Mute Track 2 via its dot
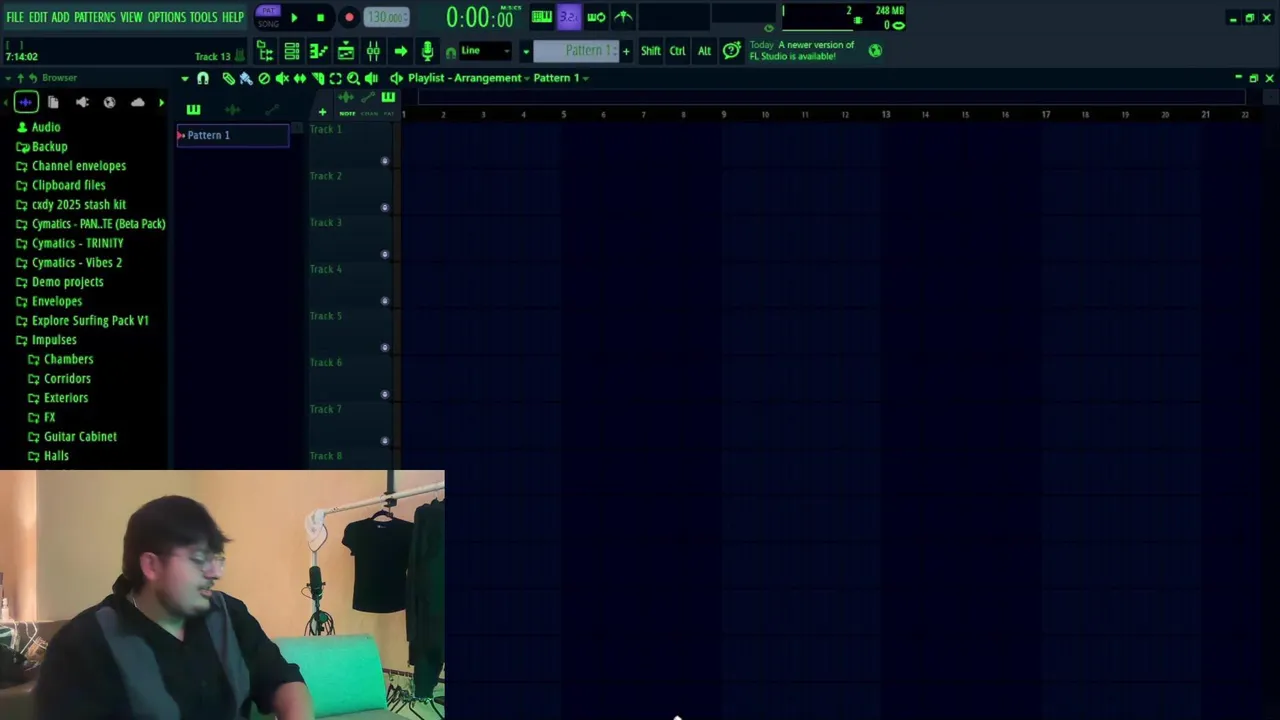 click(x=384, y=208)
